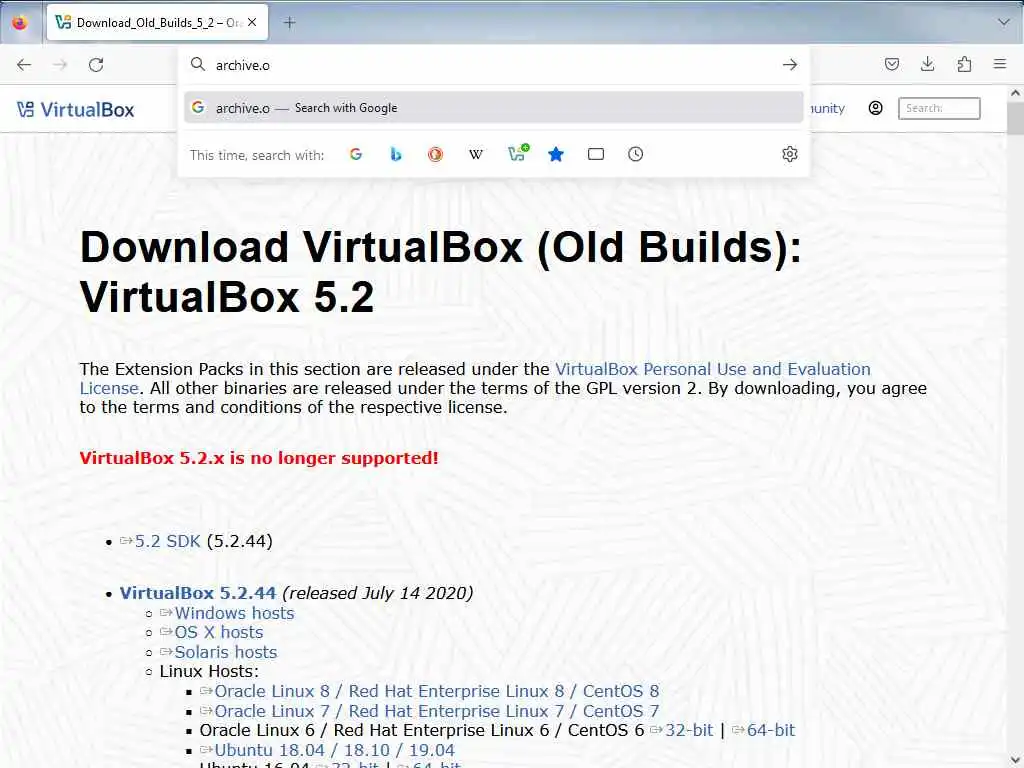1024x768 pixels.
Task: Download the Solaris hosts build
Action: click(x=225, y=652)
